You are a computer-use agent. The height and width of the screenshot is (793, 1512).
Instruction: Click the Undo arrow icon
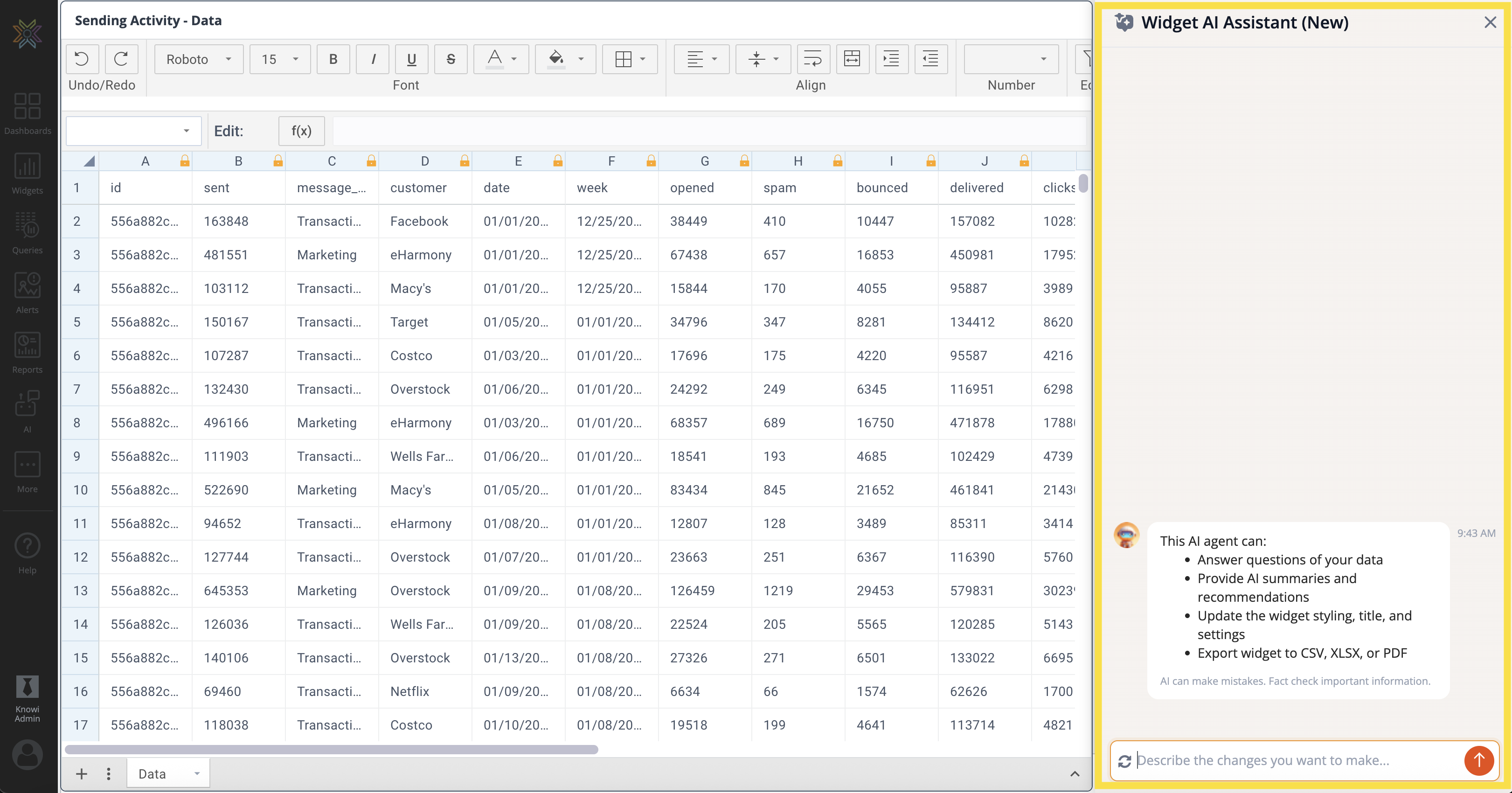82,59
